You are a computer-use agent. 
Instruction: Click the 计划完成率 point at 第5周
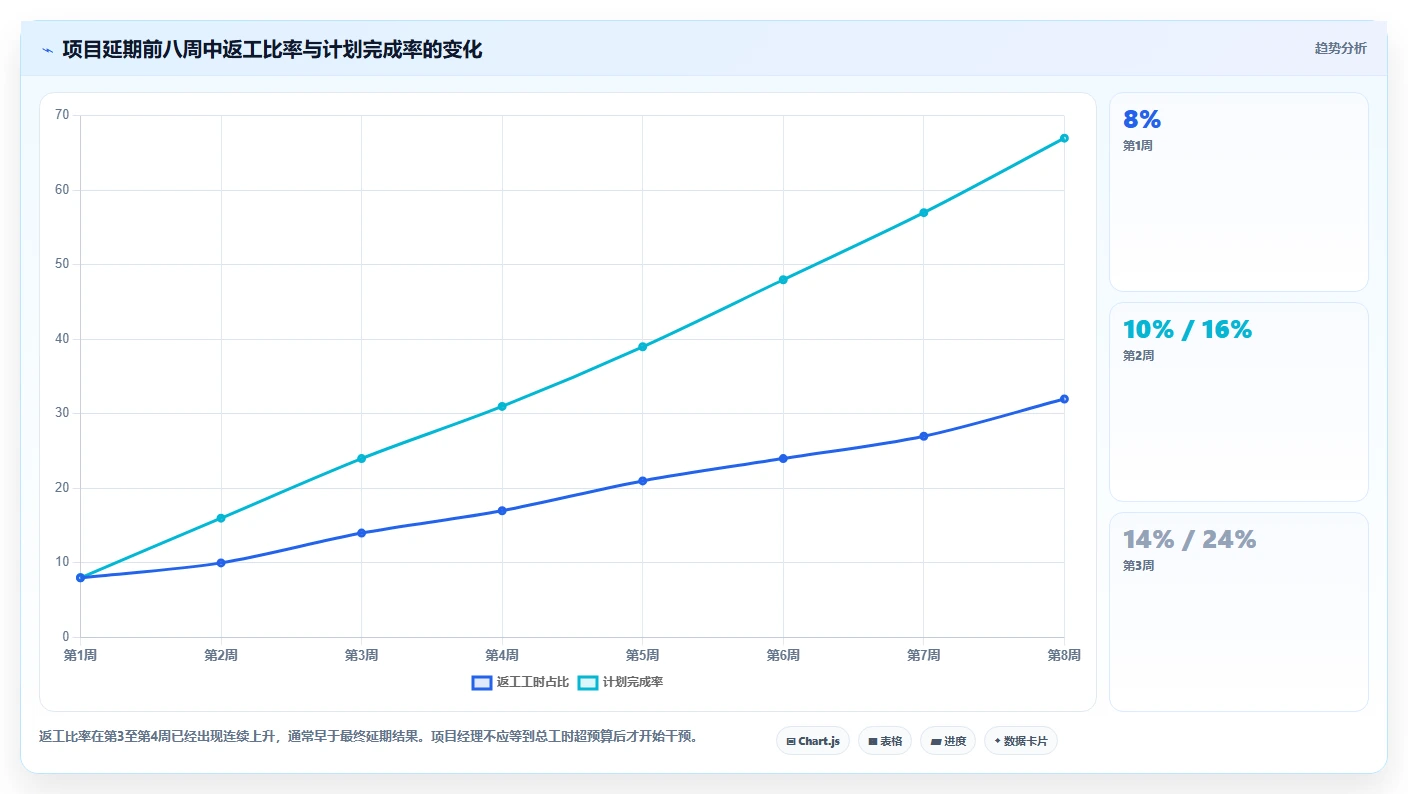coord(642,347)
